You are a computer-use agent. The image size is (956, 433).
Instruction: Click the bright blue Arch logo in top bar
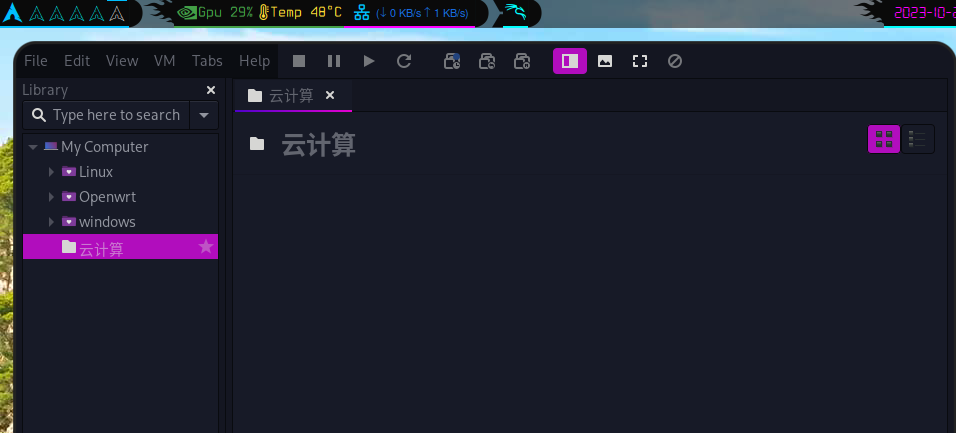[12, 13]
